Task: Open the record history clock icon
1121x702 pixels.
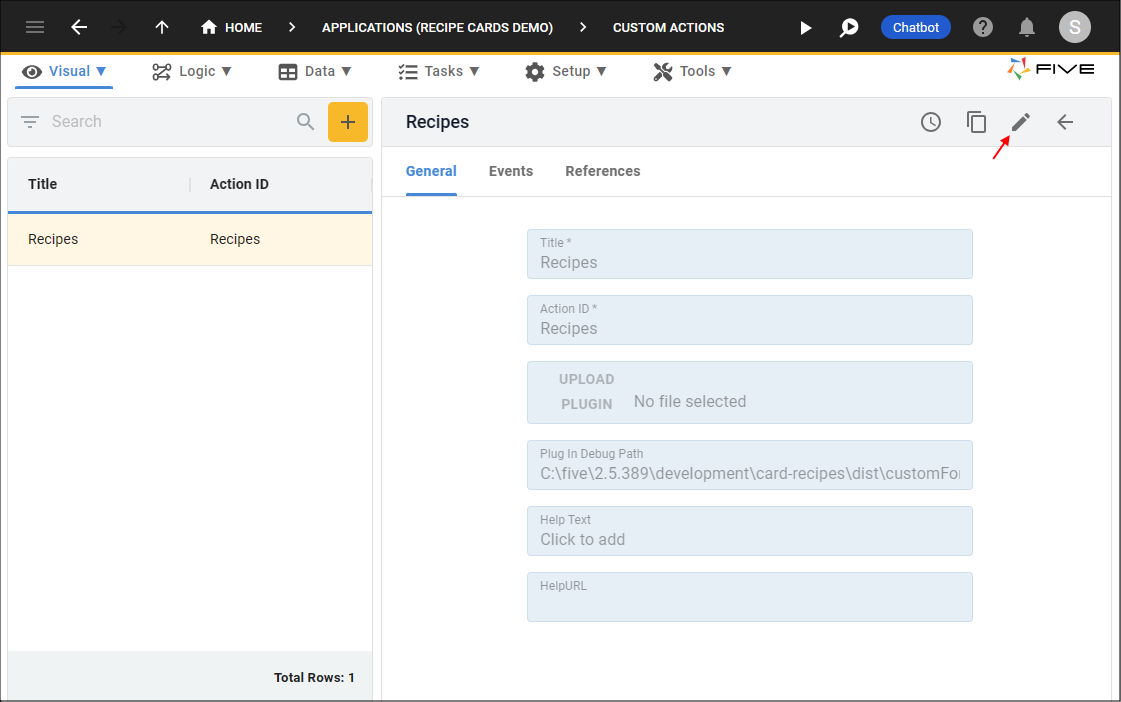Action: pos(931,122)
